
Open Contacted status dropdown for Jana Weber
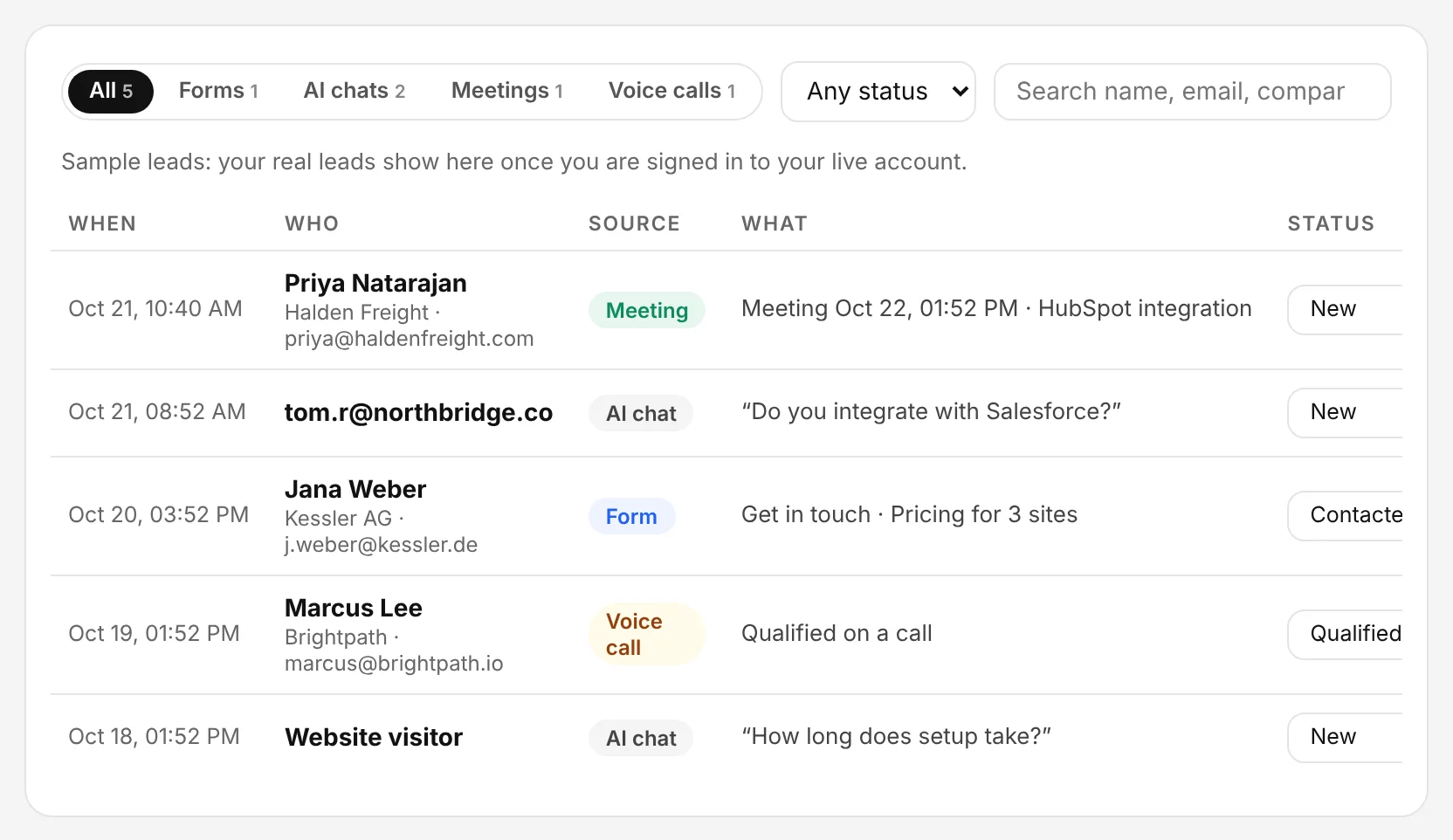(1345, 515)
